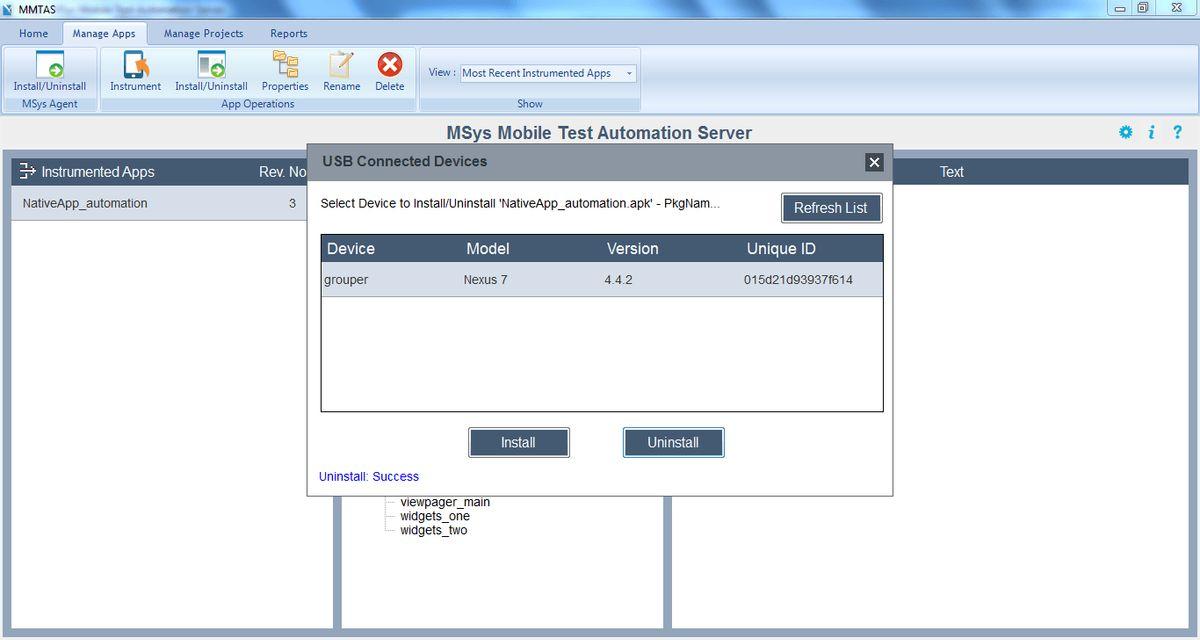Click the Version column header
The image size is (1200, 640).
tap(633, 249)
